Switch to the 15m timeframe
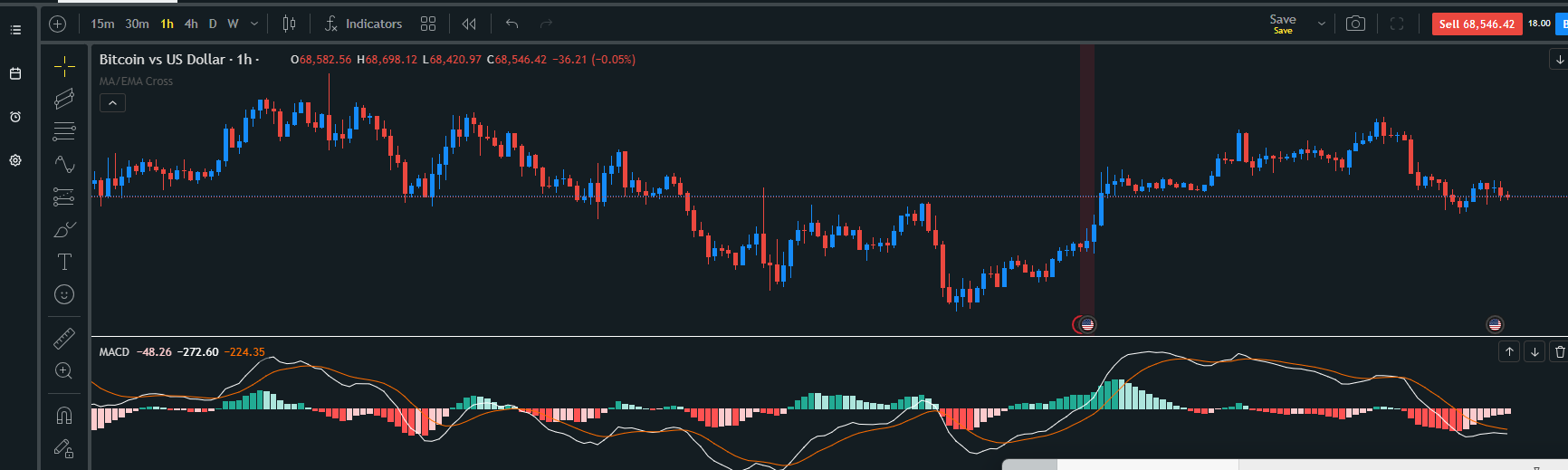The width and height of the screenshot is (1568, 470). [102, 24]
